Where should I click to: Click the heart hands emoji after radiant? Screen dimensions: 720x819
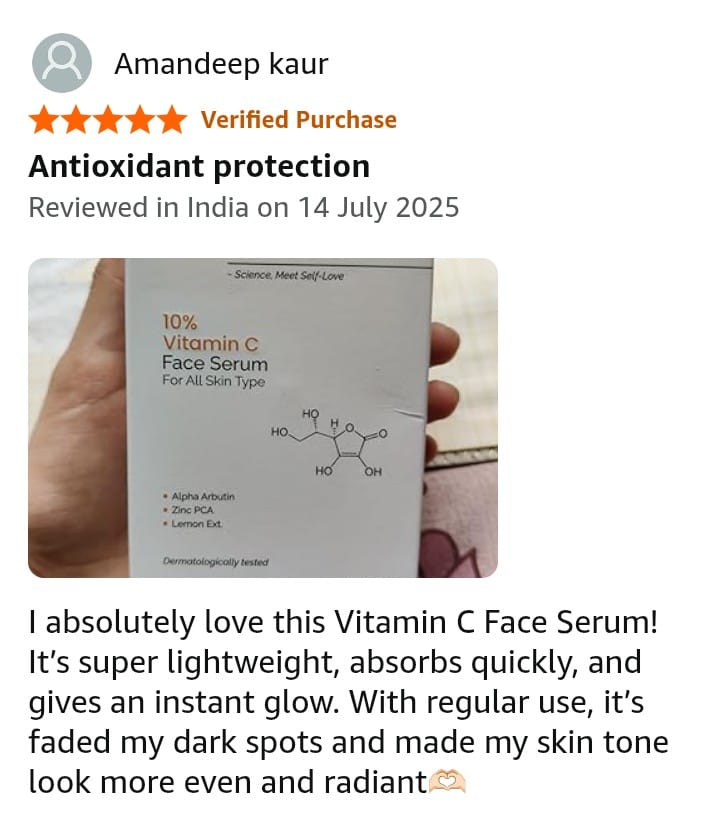pyautogui.click(x=447, y=782)
